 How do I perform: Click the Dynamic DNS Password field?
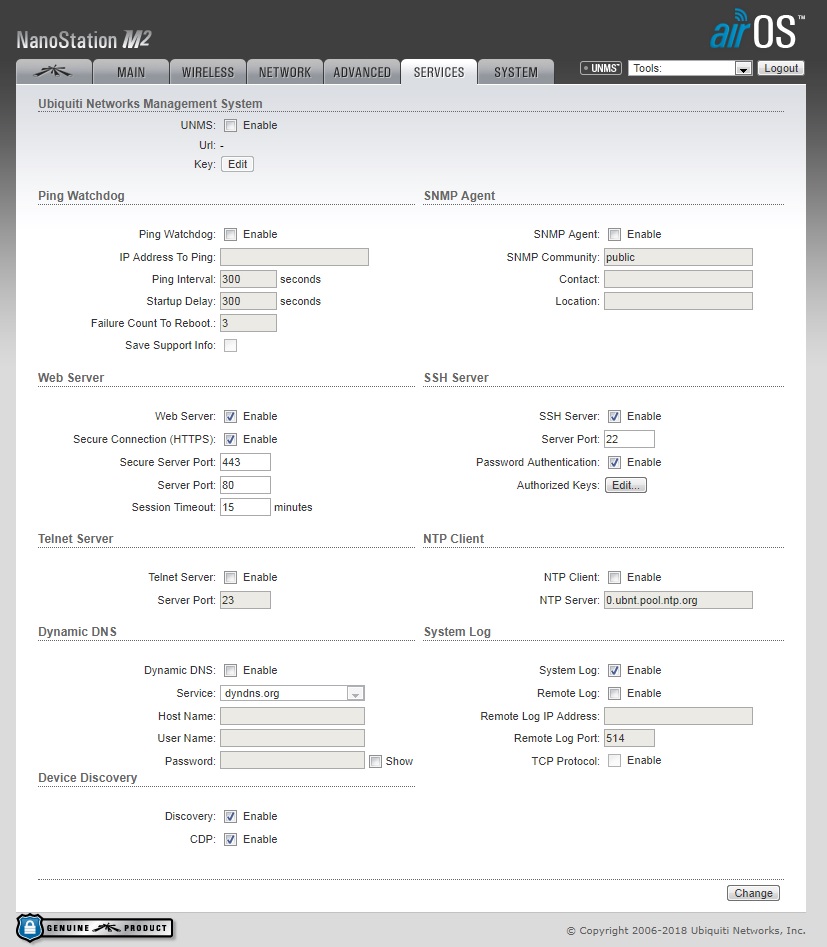[292, 760]
